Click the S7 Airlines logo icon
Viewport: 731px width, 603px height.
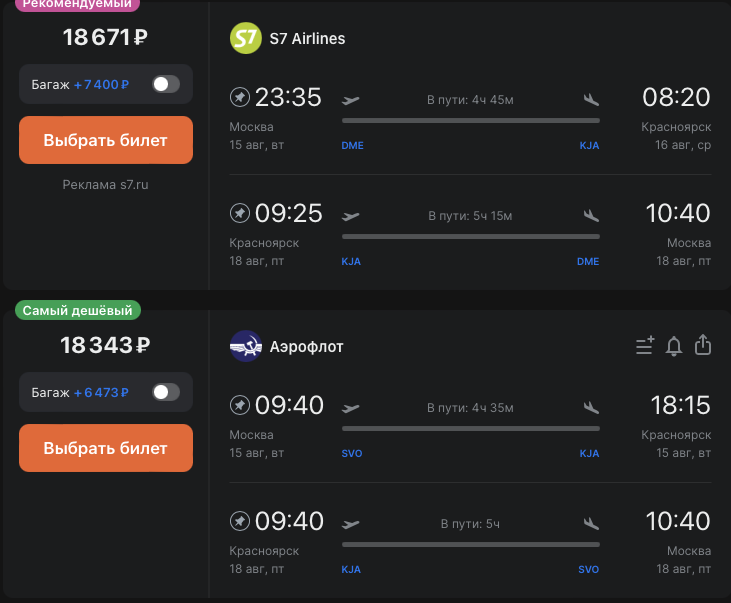point(245,38)
